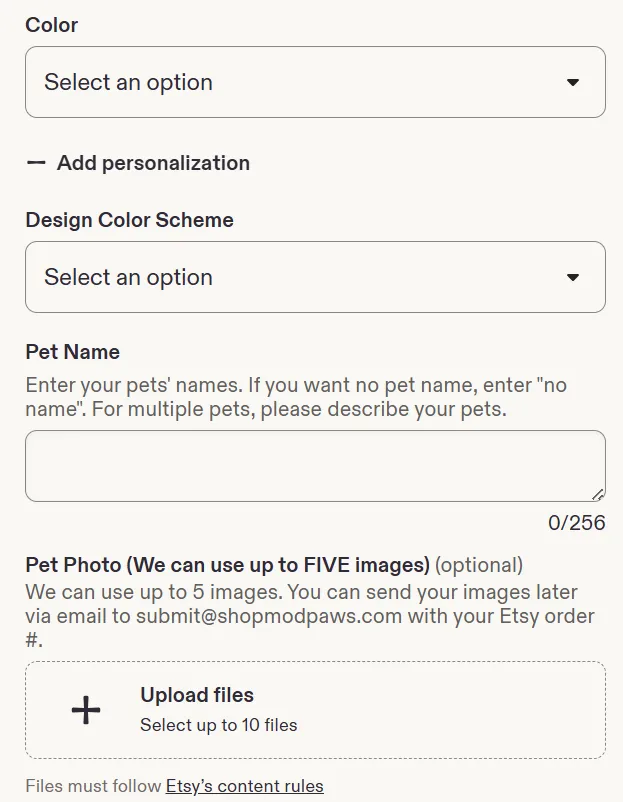Click the 0/256 character counter
The width and height of the screenshot is (623, 802).
point(576,523)
